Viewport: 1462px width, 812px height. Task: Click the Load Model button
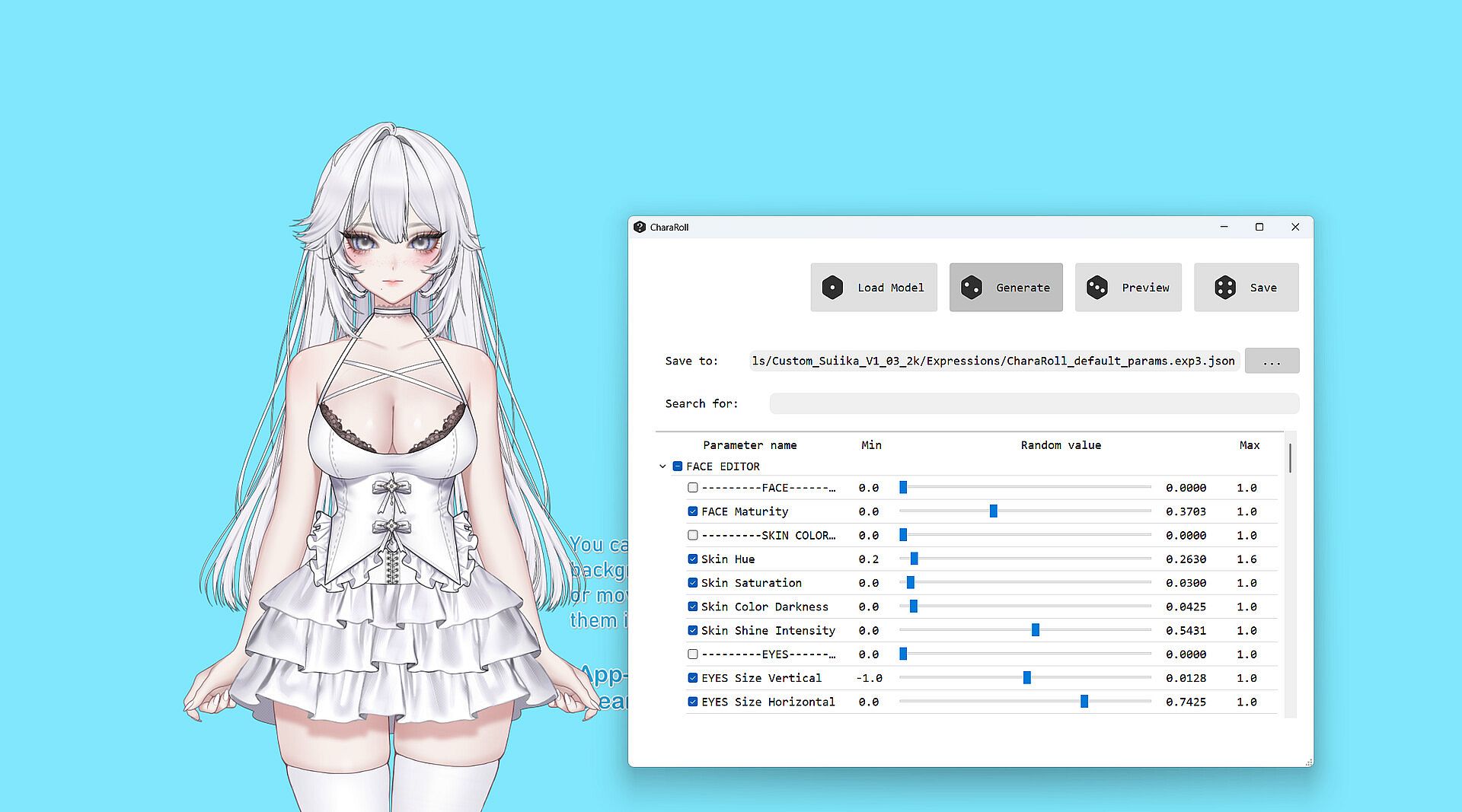(873, 288)
